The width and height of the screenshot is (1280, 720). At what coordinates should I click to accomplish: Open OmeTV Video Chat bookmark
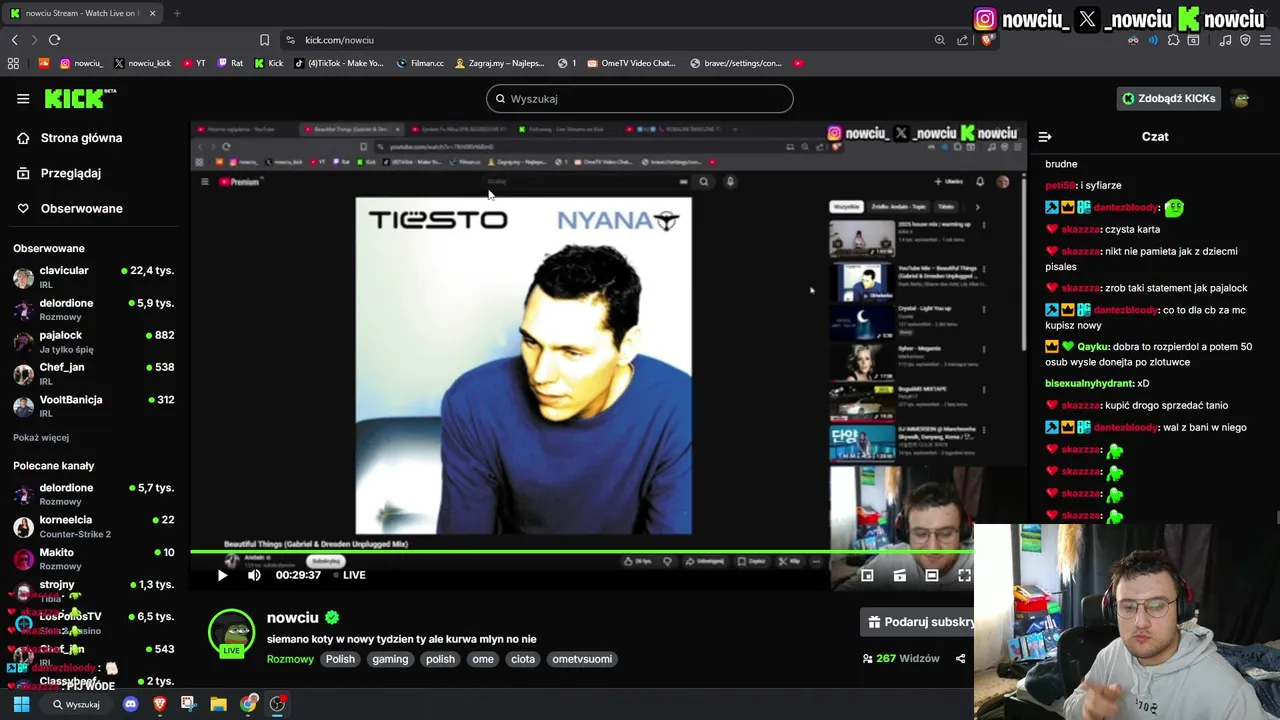point(632,63)
